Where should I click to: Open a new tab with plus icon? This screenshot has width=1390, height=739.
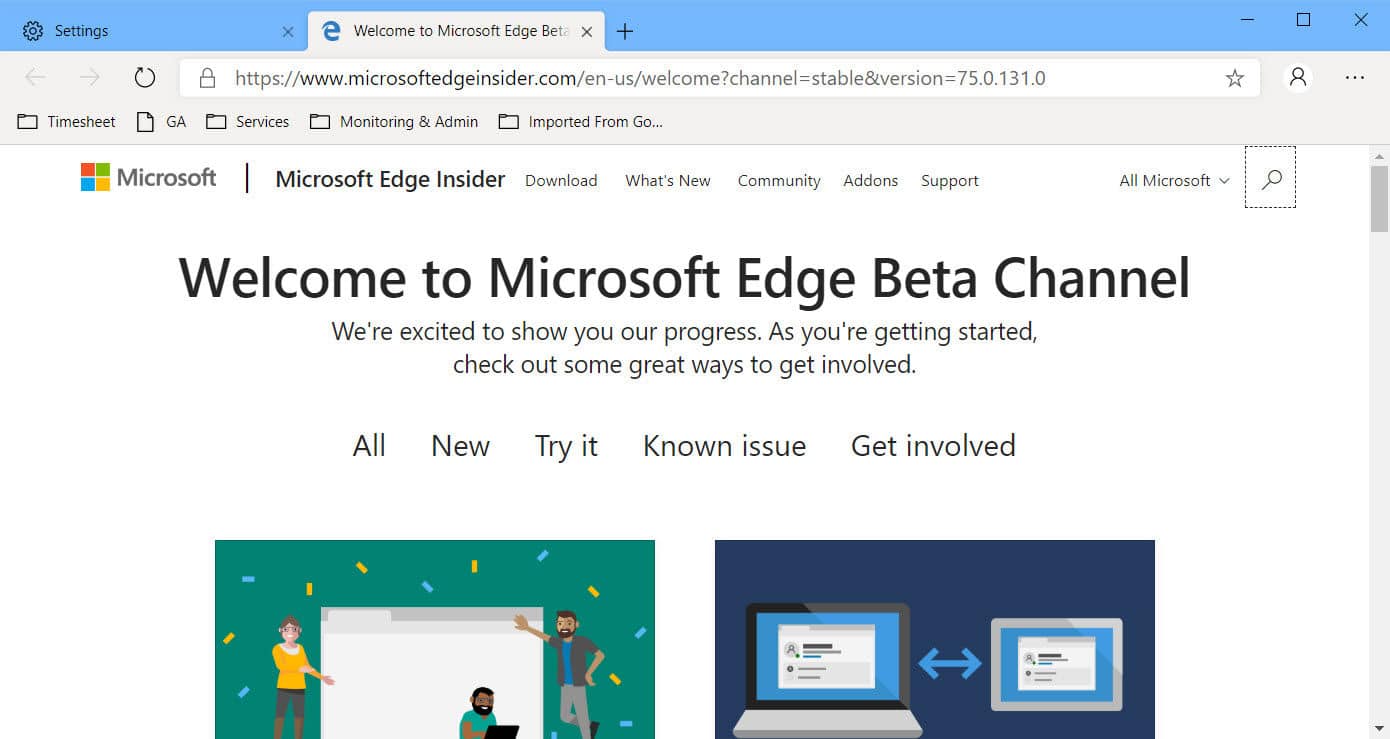coord(625,31)
